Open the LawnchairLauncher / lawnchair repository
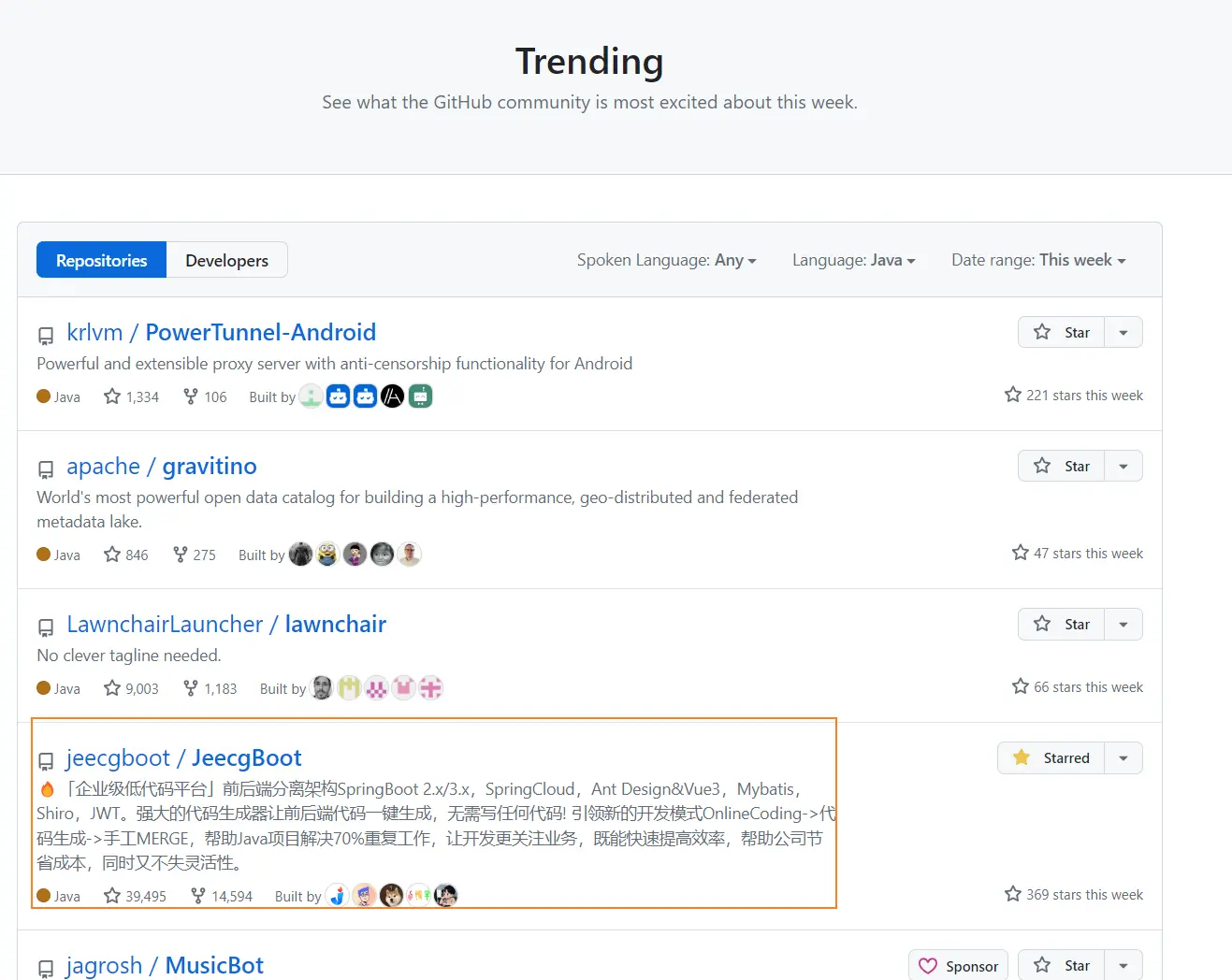Screen dimensions: 1232x980 [226, 624]
